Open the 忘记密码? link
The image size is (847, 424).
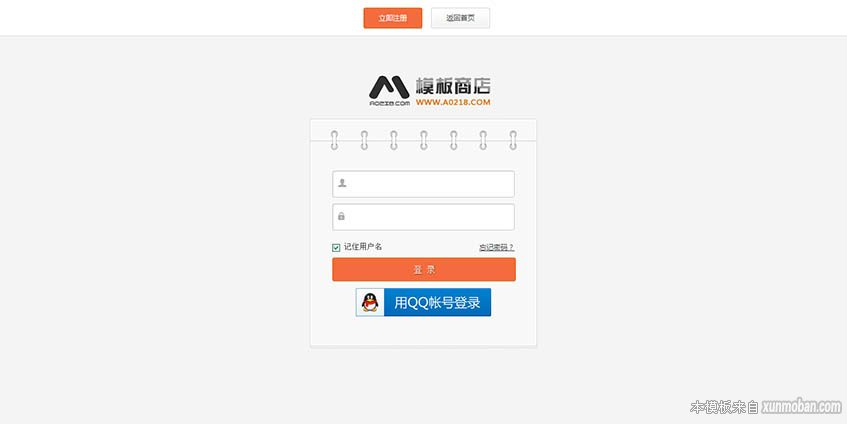click(496, 247)
